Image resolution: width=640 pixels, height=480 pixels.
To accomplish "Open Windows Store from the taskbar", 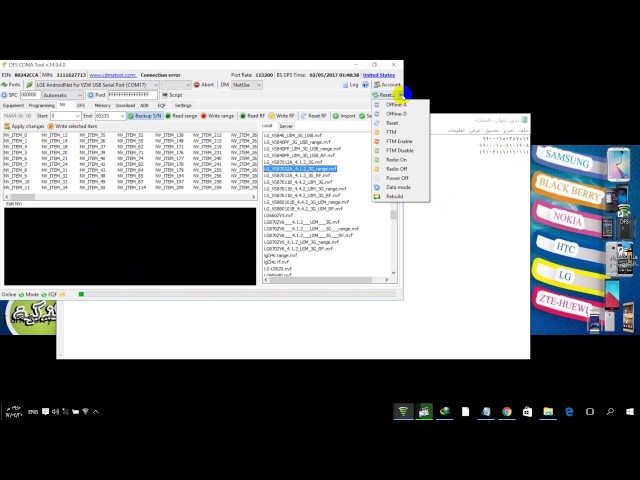I will [527, 412].
